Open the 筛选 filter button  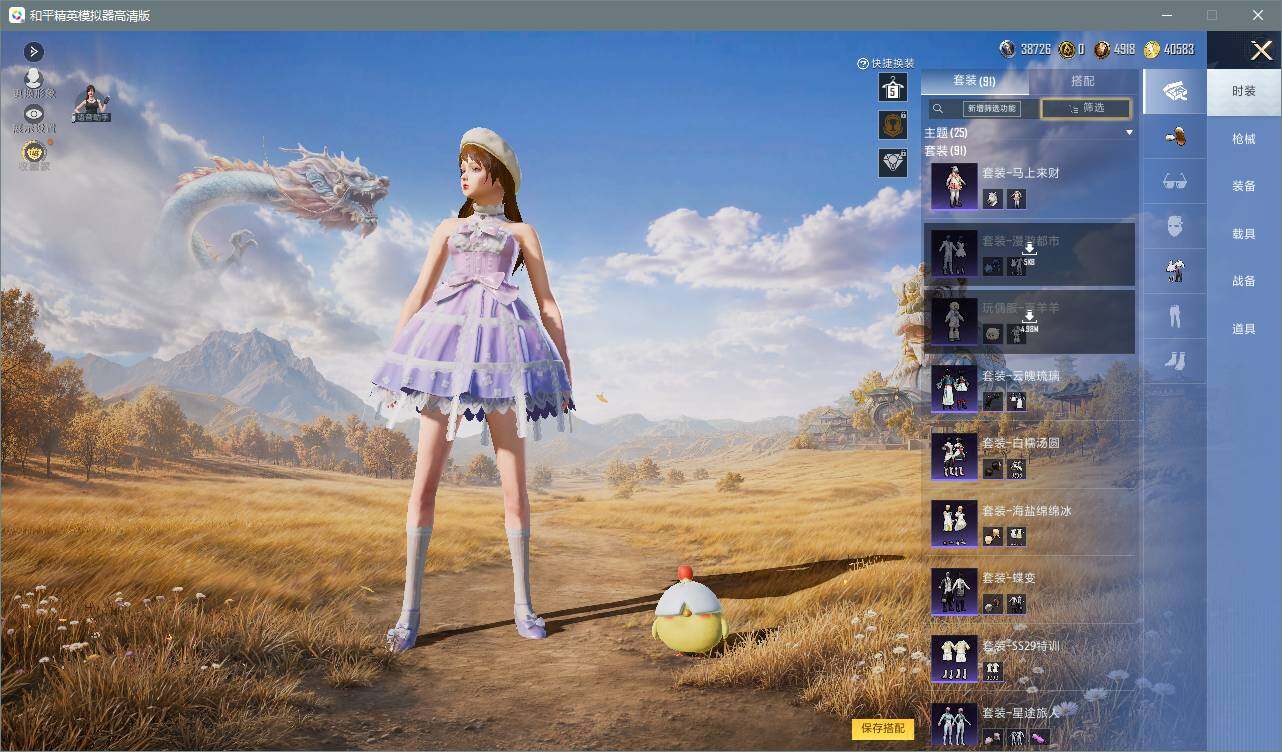pyautogui.click(x=1086, y=108)
